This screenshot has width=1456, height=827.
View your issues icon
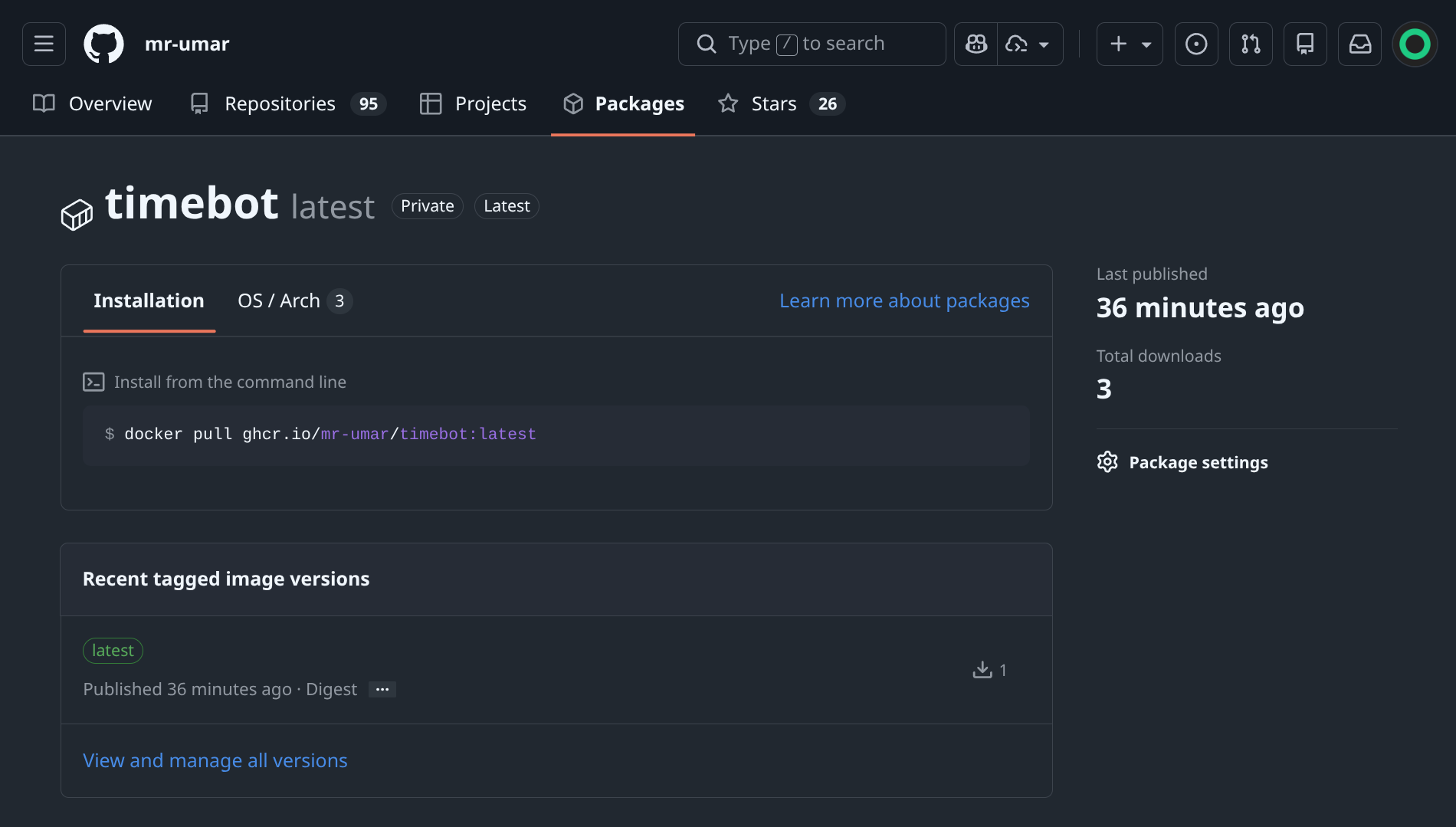tap(1196, 44)
